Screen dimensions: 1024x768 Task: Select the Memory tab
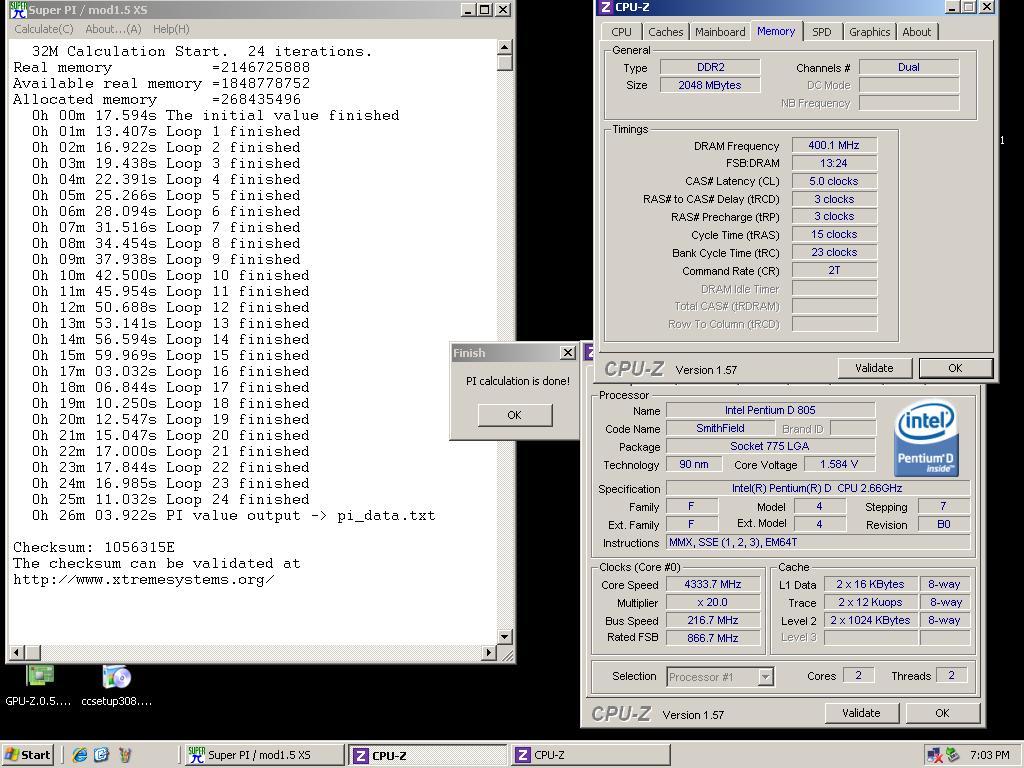(x=776, y=31)
